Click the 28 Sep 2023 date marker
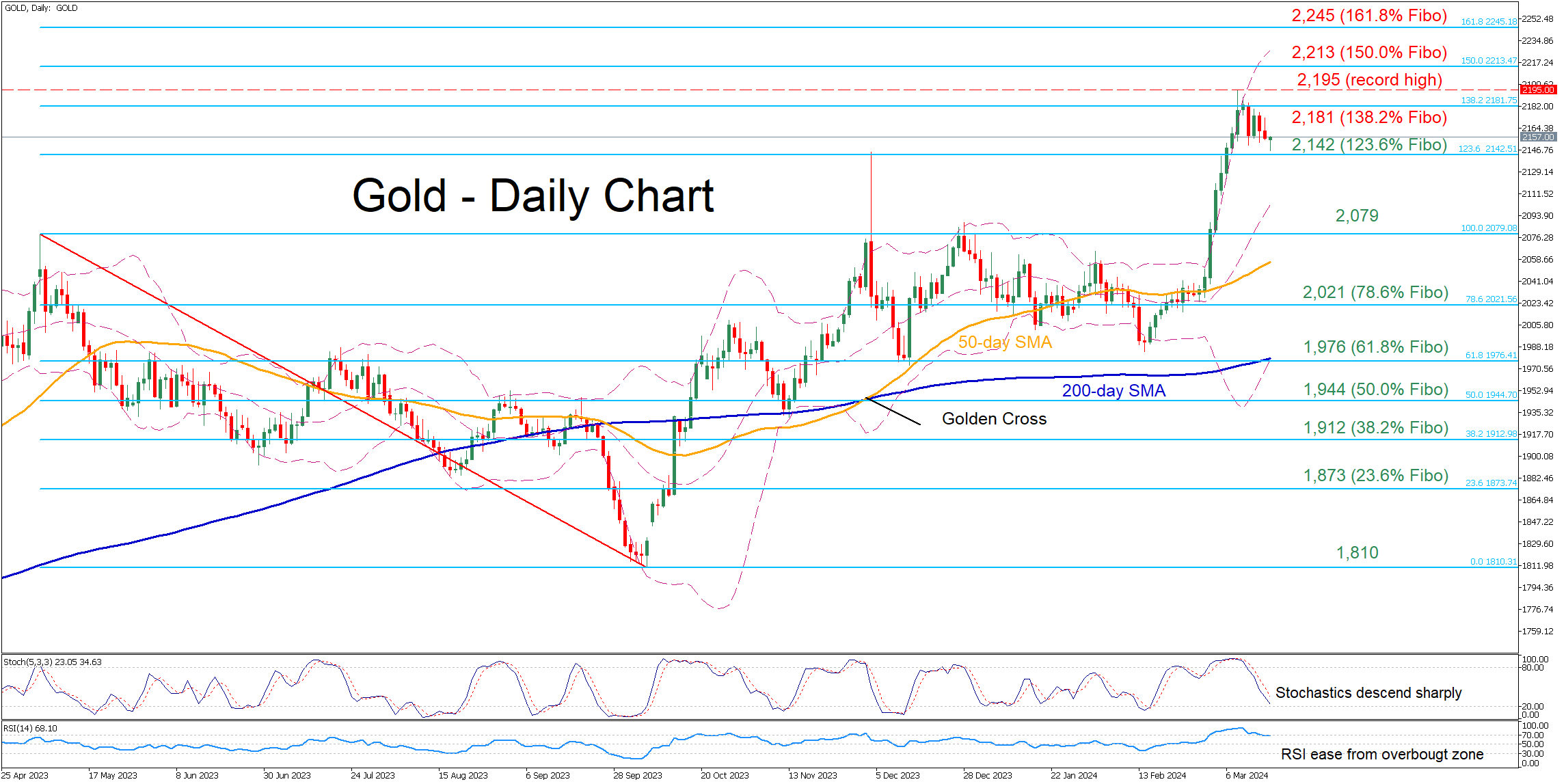The image size is (1566, 784). pos(637,775)
